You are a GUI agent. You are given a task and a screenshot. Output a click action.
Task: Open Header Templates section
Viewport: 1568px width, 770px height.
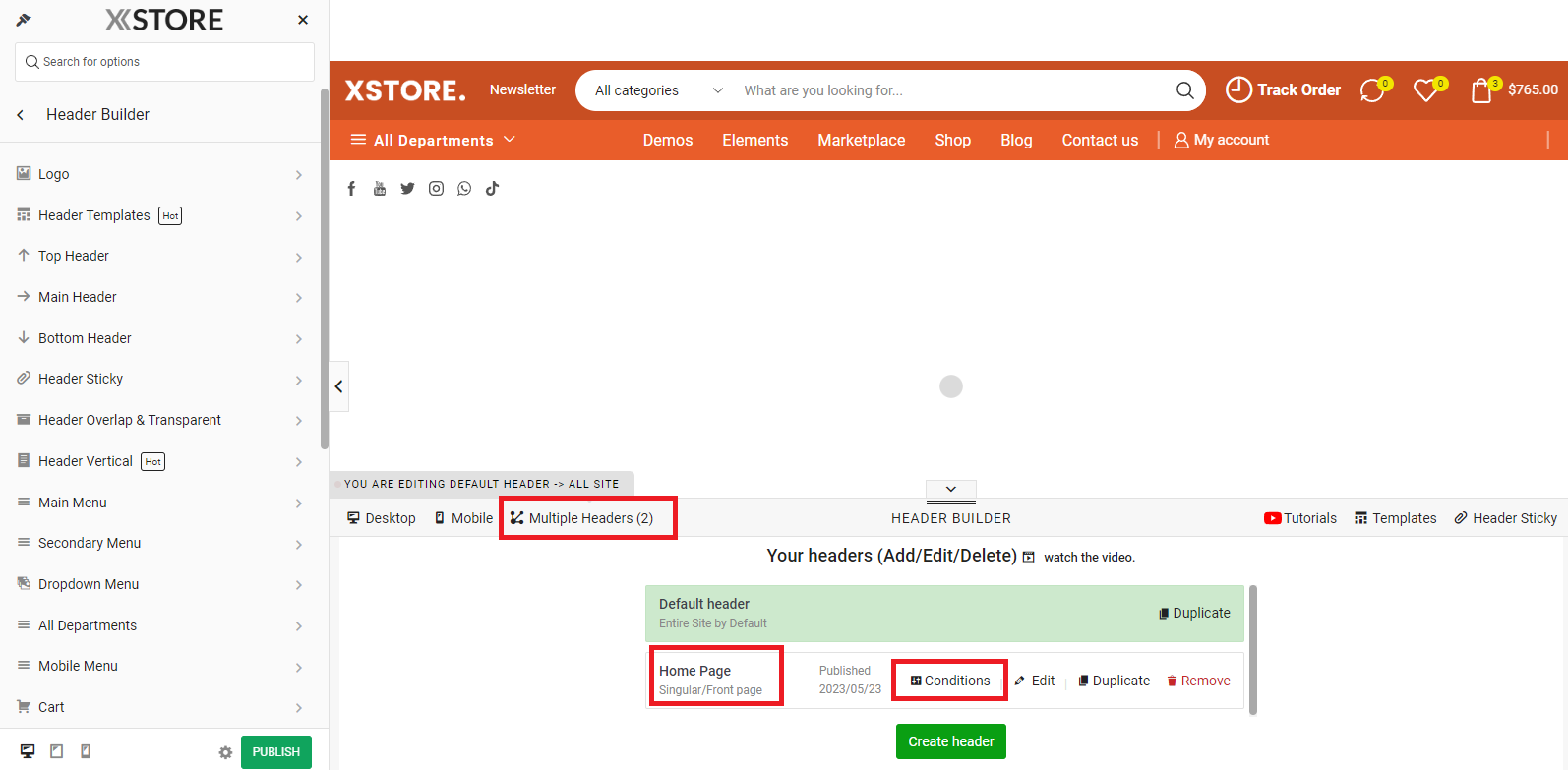tap(159, 215)
